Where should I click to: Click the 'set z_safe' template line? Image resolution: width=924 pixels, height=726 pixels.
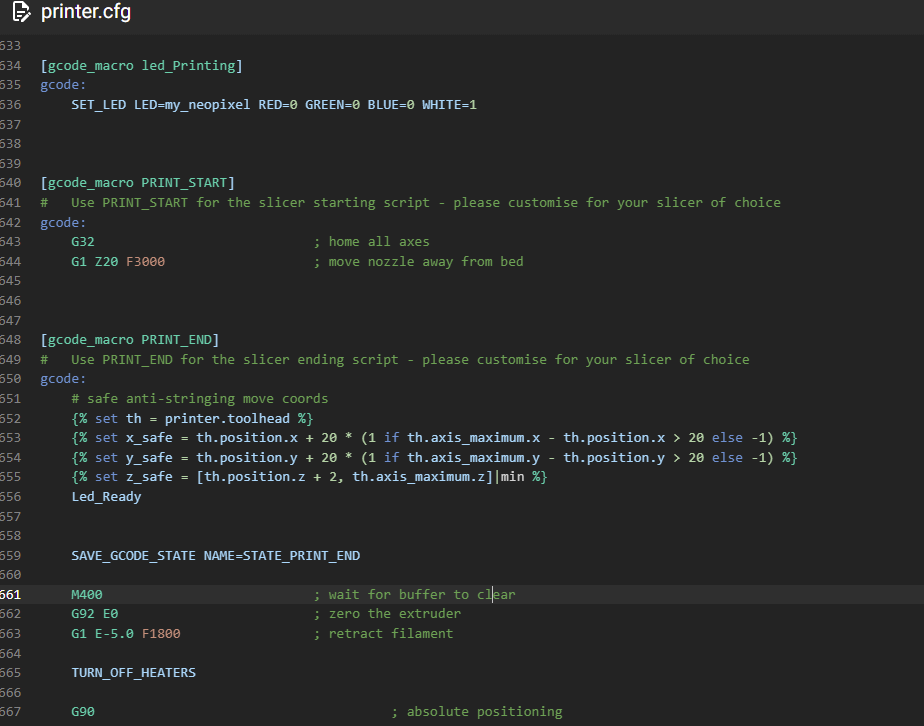coord(309,477)
